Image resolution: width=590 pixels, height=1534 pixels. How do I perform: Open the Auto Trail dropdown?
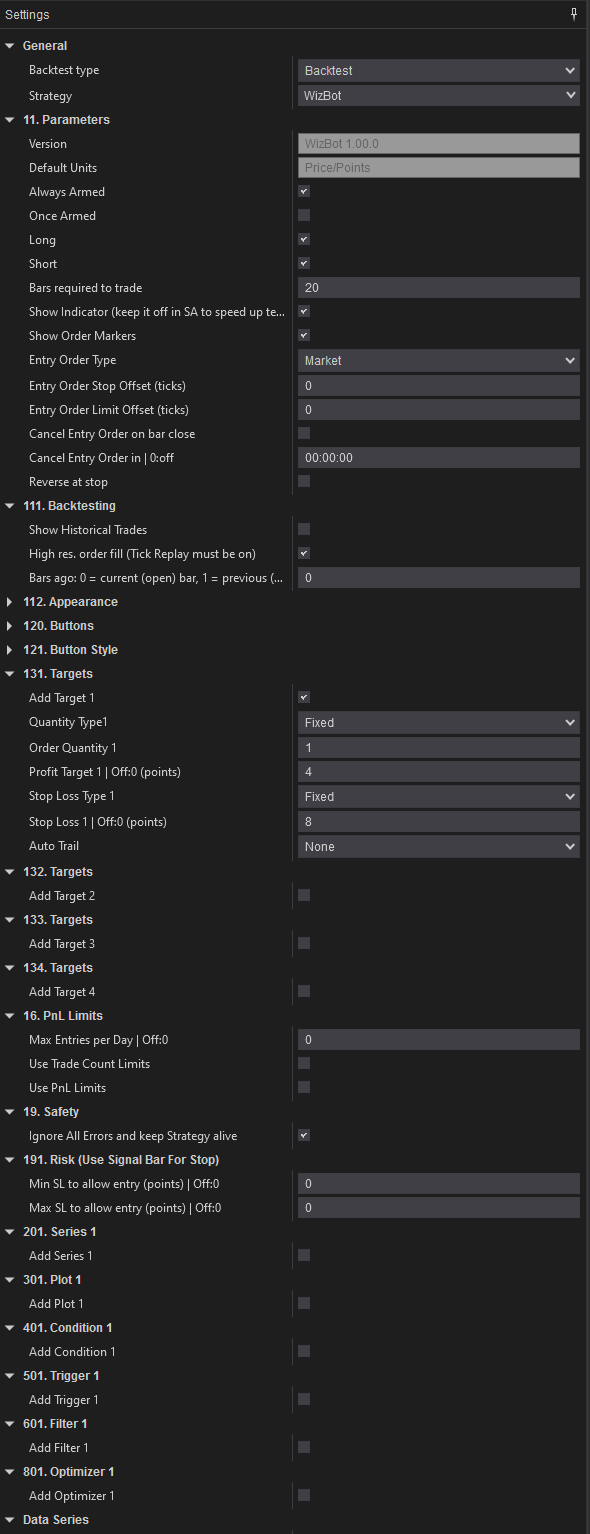(x=439, y=846)
